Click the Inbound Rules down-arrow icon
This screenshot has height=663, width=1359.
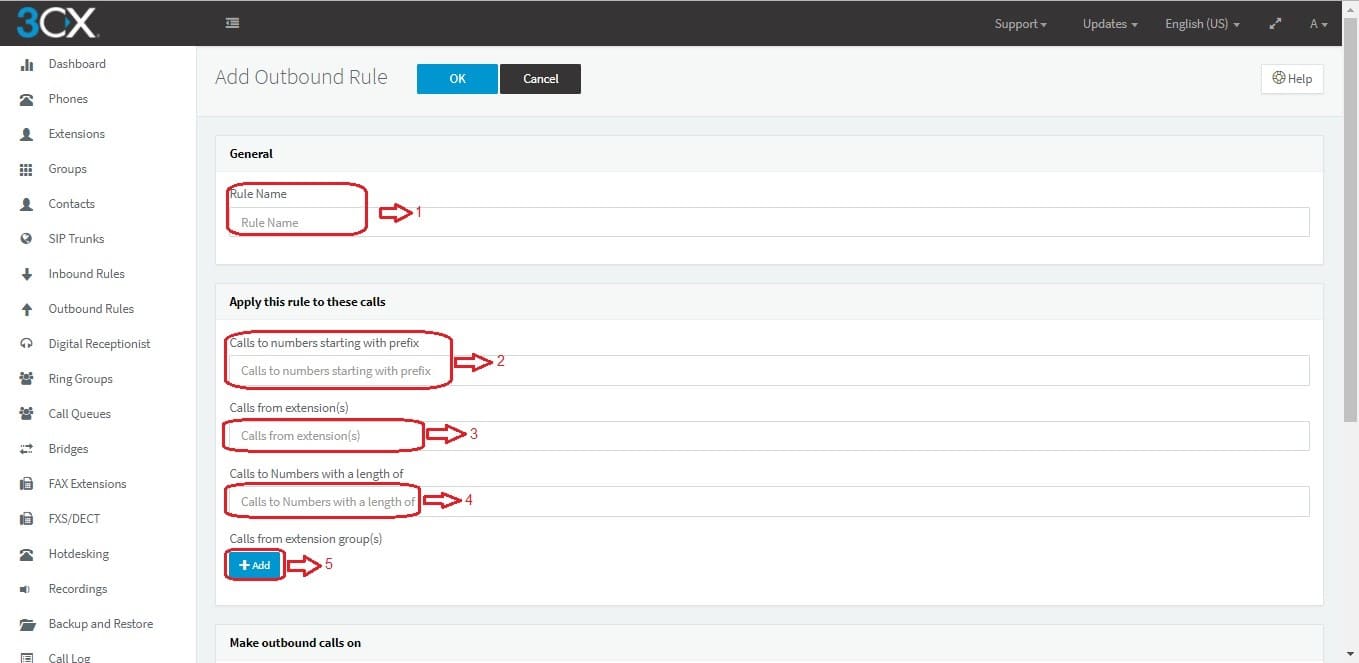click(x=27, y=274)
